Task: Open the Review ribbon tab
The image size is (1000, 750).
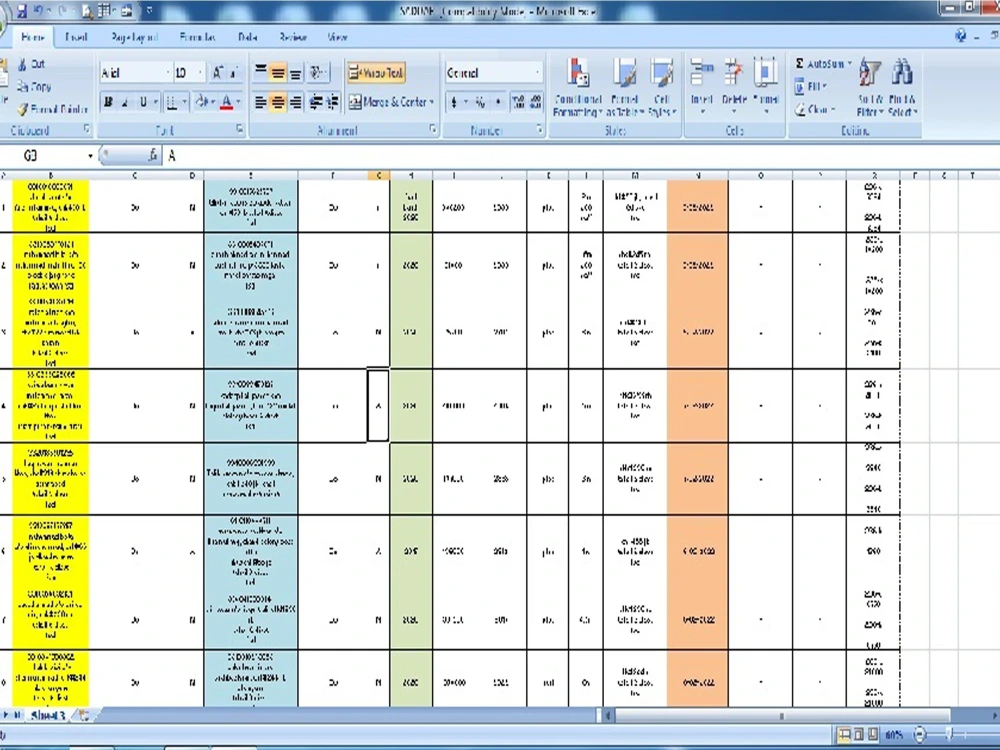Action: coord(293,37)
